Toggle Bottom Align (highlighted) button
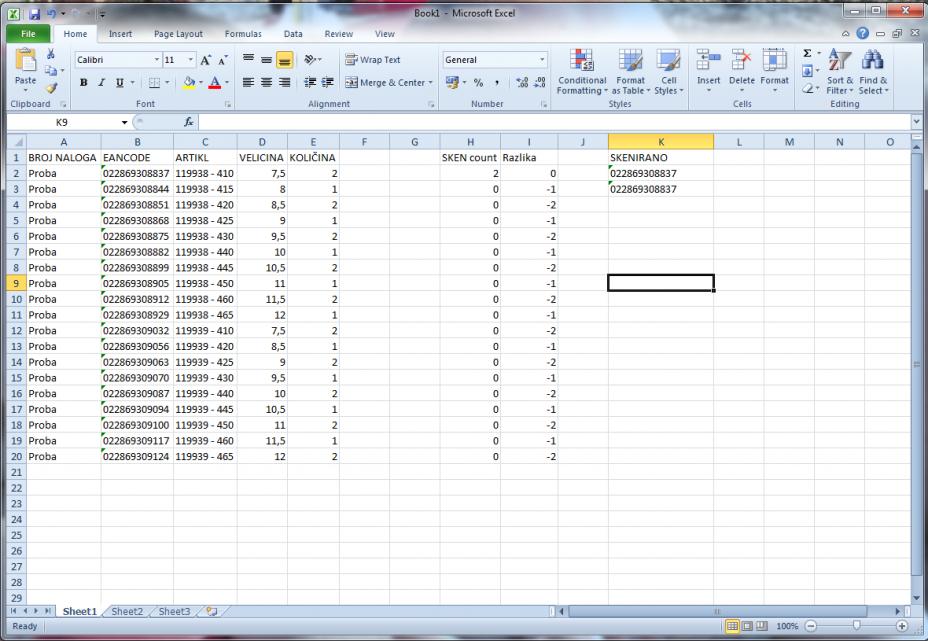Screen dimensions: 928x641 click(285, 60)
